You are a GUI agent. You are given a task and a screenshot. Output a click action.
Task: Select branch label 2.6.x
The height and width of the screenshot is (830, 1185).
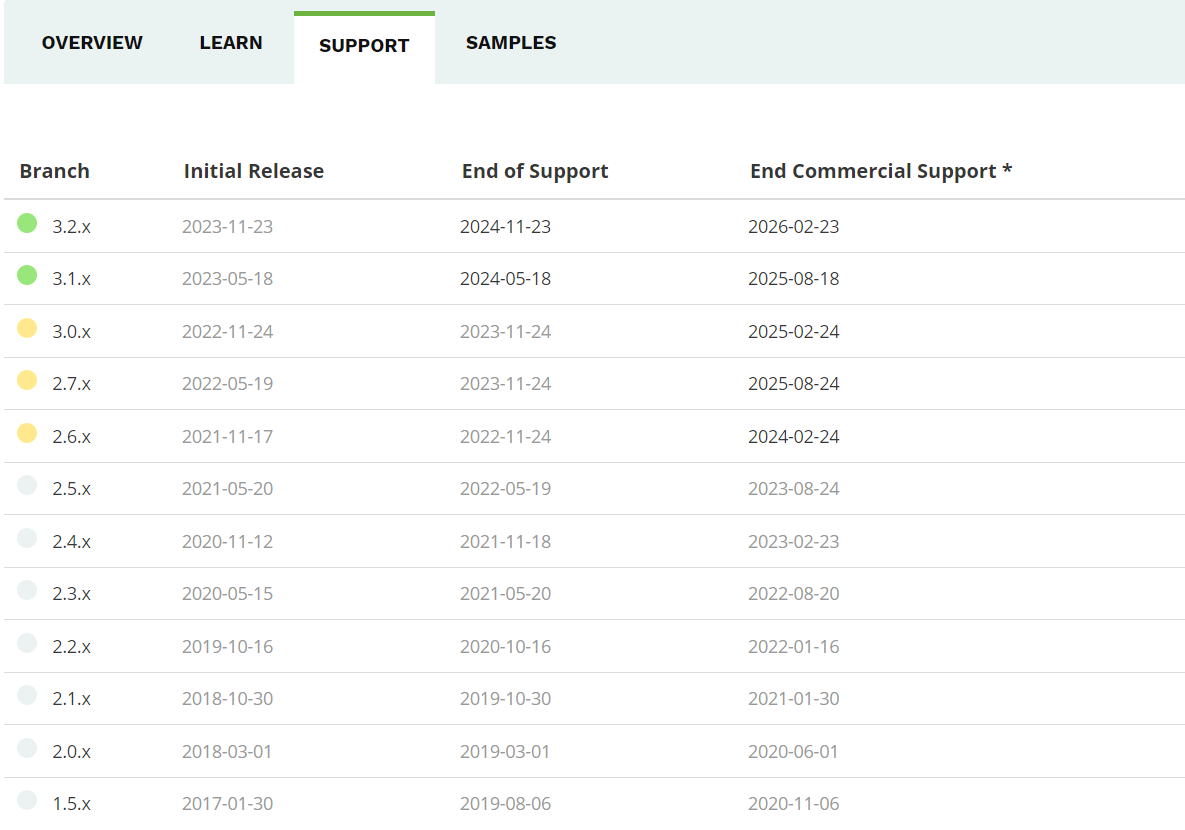click(72, 437)
